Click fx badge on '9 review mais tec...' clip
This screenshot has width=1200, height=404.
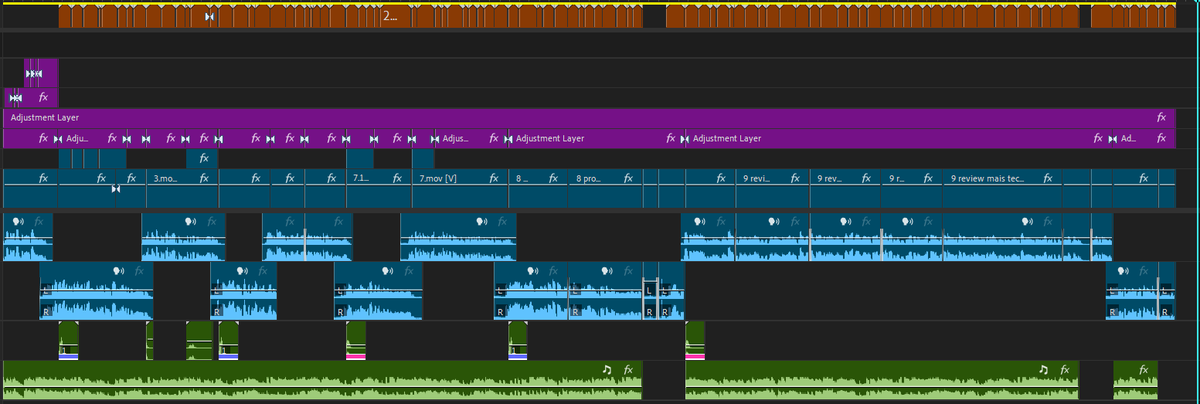coord(1047,179)
